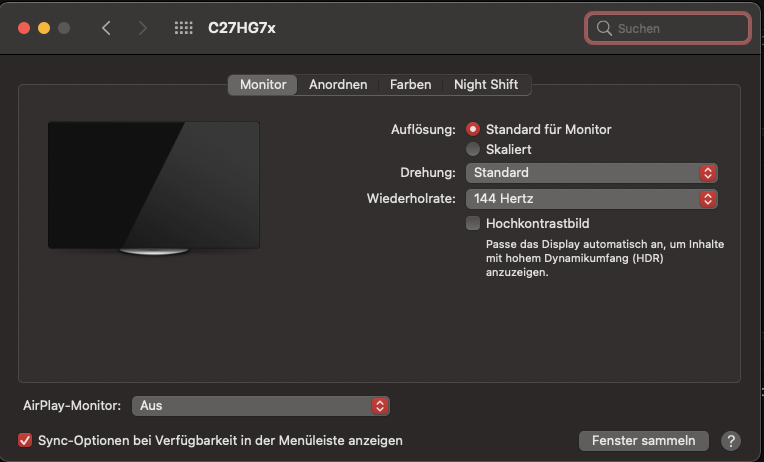Switch to the Night Shift tab
The height and width of the screenshot is (462, 764).
pos(486,85)
